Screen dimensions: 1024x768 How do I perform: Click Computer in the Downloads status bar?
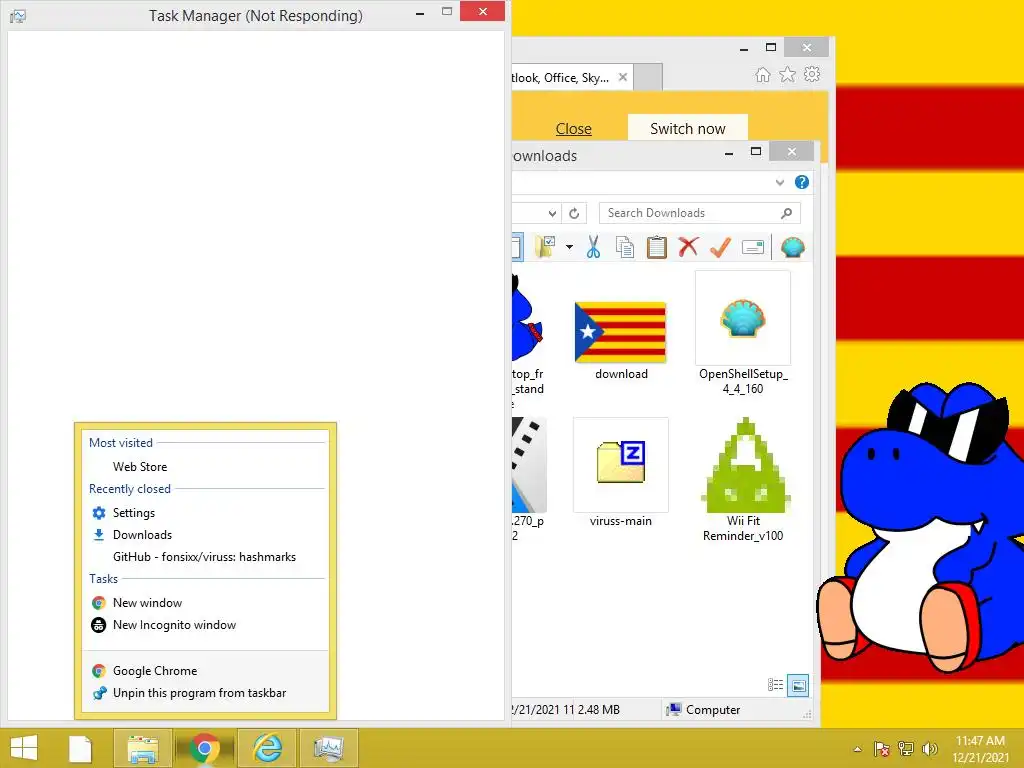(703, 710)
